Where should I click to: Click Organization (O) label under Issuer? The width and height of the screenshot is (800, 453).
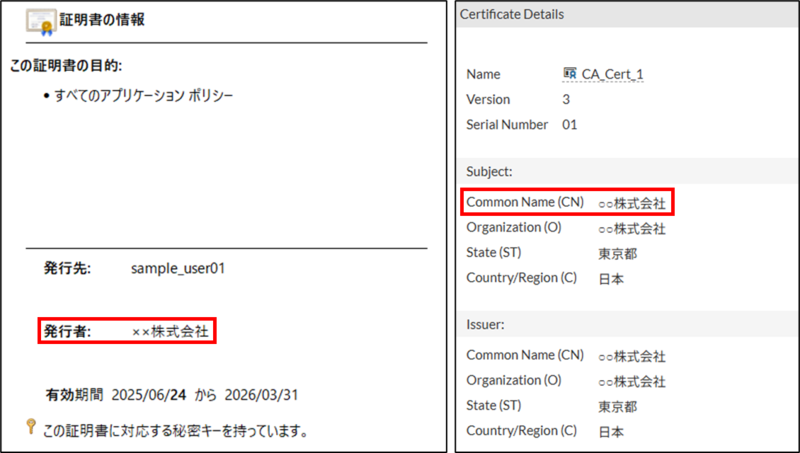[514, 381]
